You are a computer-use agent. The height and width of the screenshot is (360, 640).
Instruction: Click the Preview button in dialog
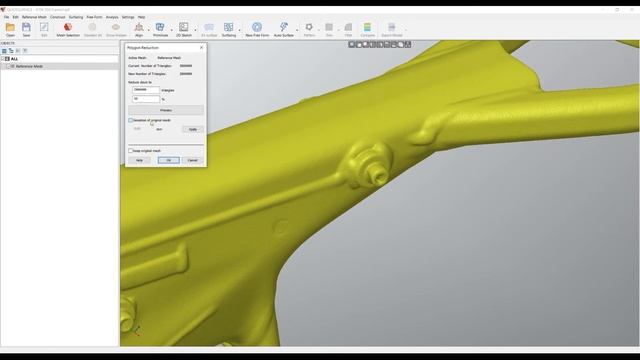click(166, 110)
